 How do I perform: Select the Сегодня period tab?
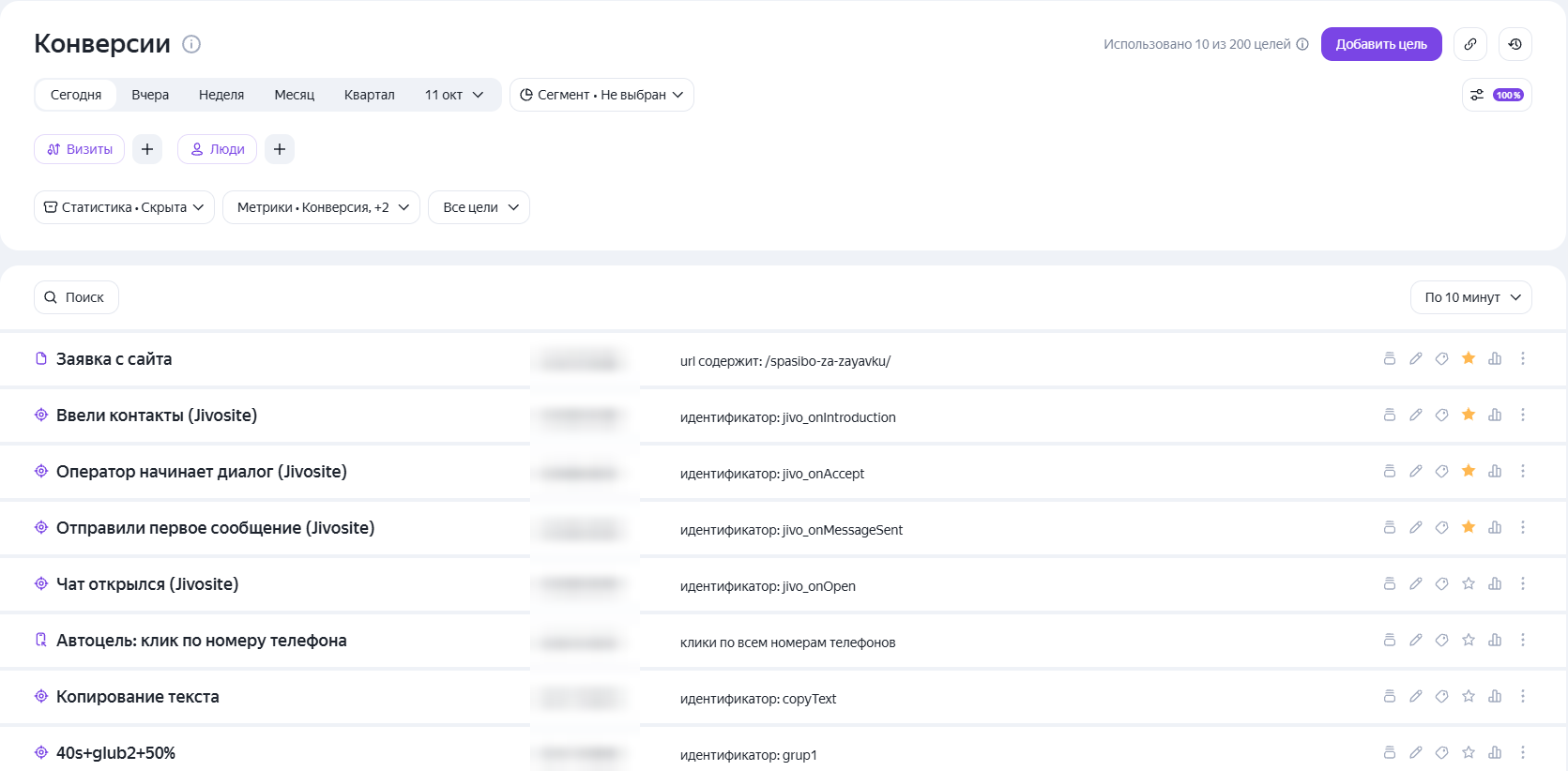point(76,95)
